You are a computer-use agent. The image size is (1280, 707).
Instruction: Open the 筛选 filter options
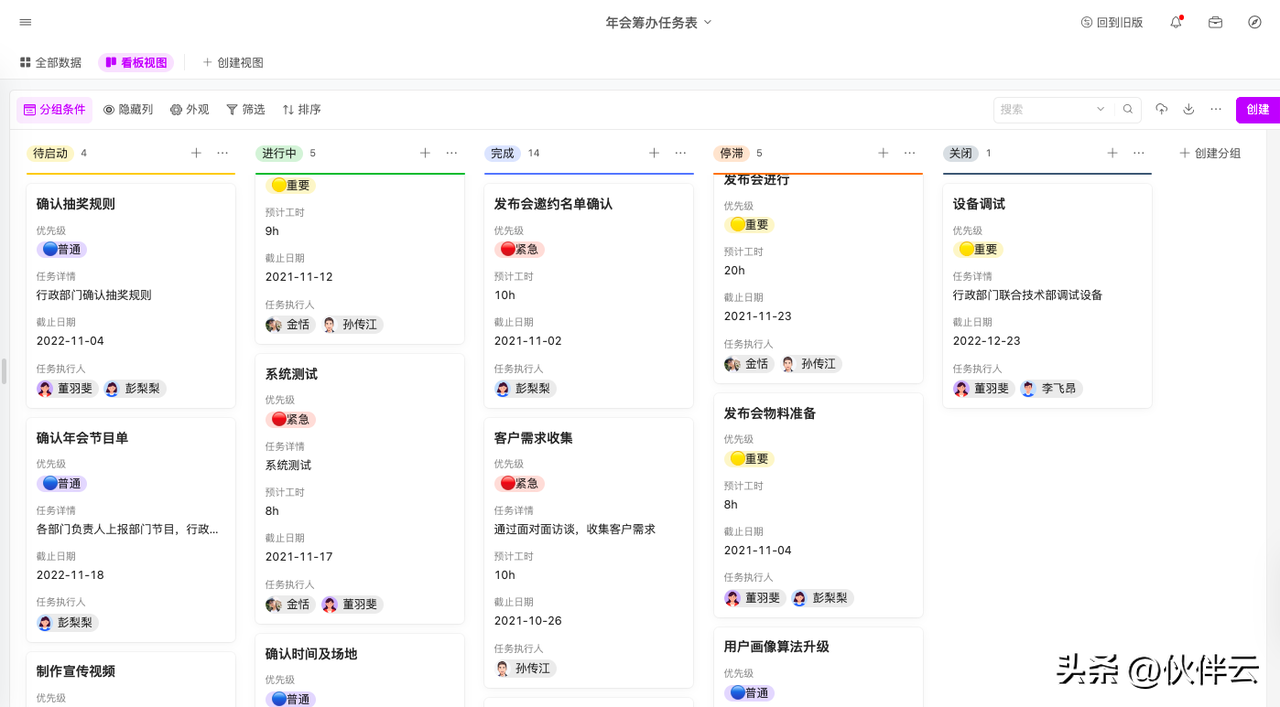point(245,109)
